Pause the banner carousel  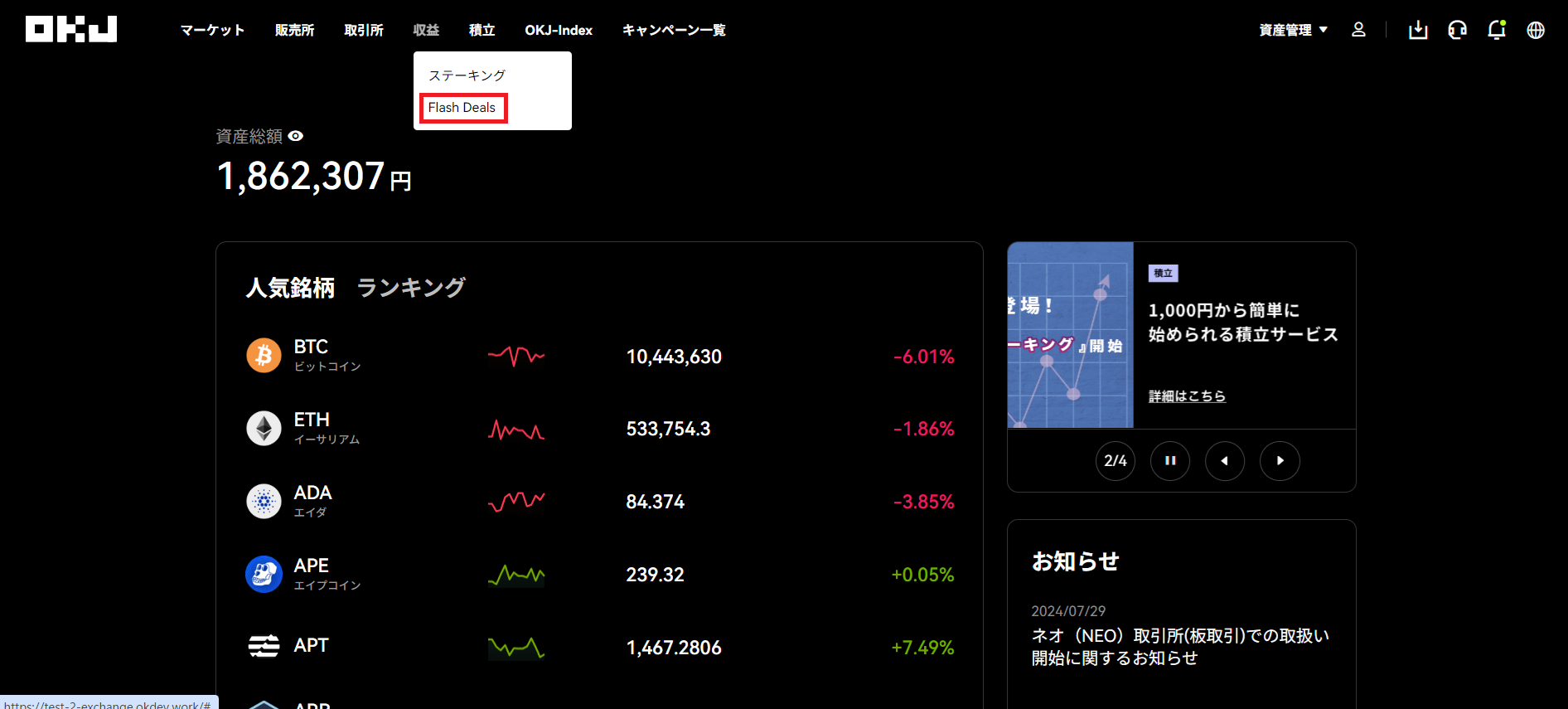(1170, 460)
